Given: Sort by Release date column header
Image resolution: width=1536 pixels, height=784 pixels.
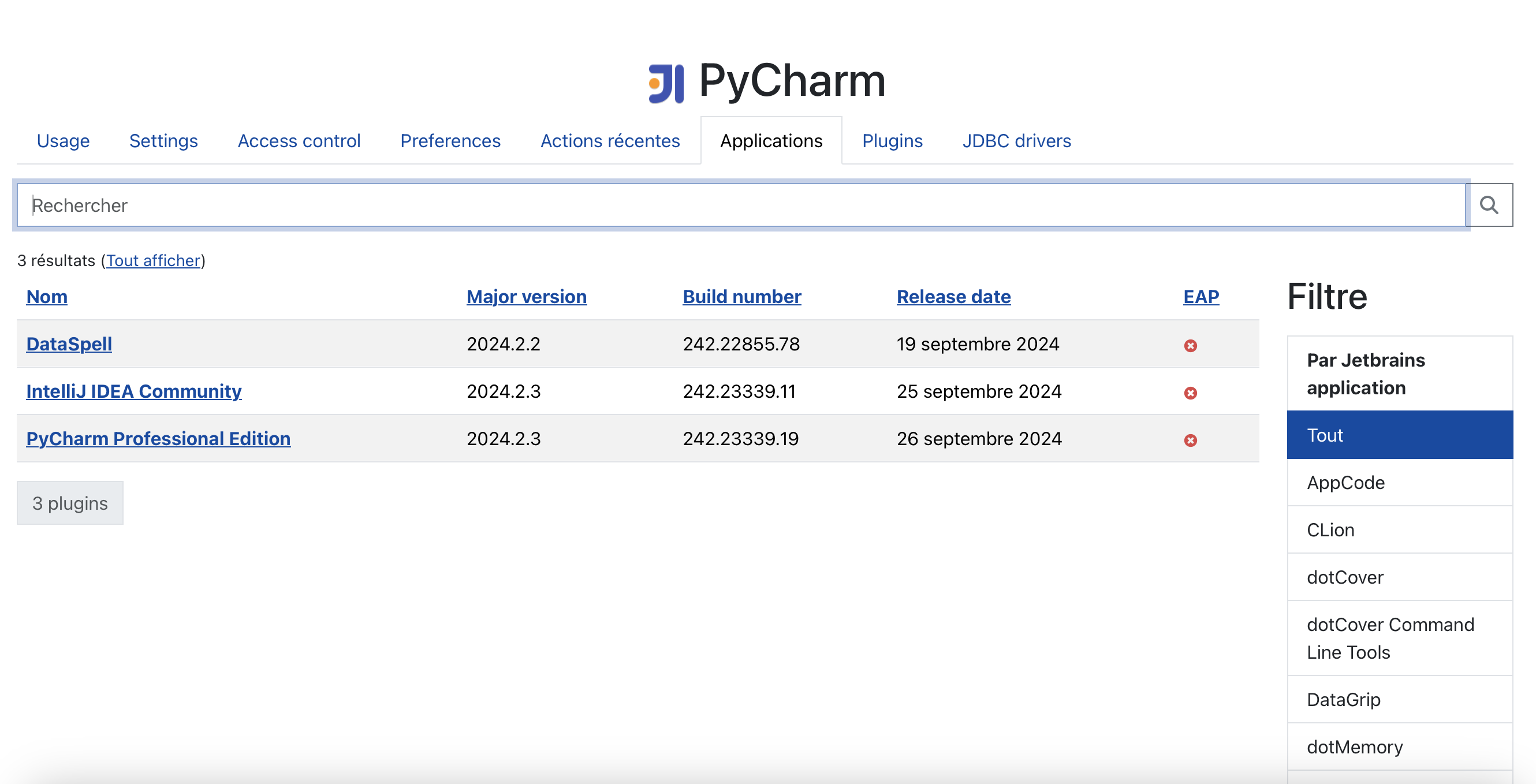Looking at the screenshot, I should pyautogui.click(x=953, y=297).
